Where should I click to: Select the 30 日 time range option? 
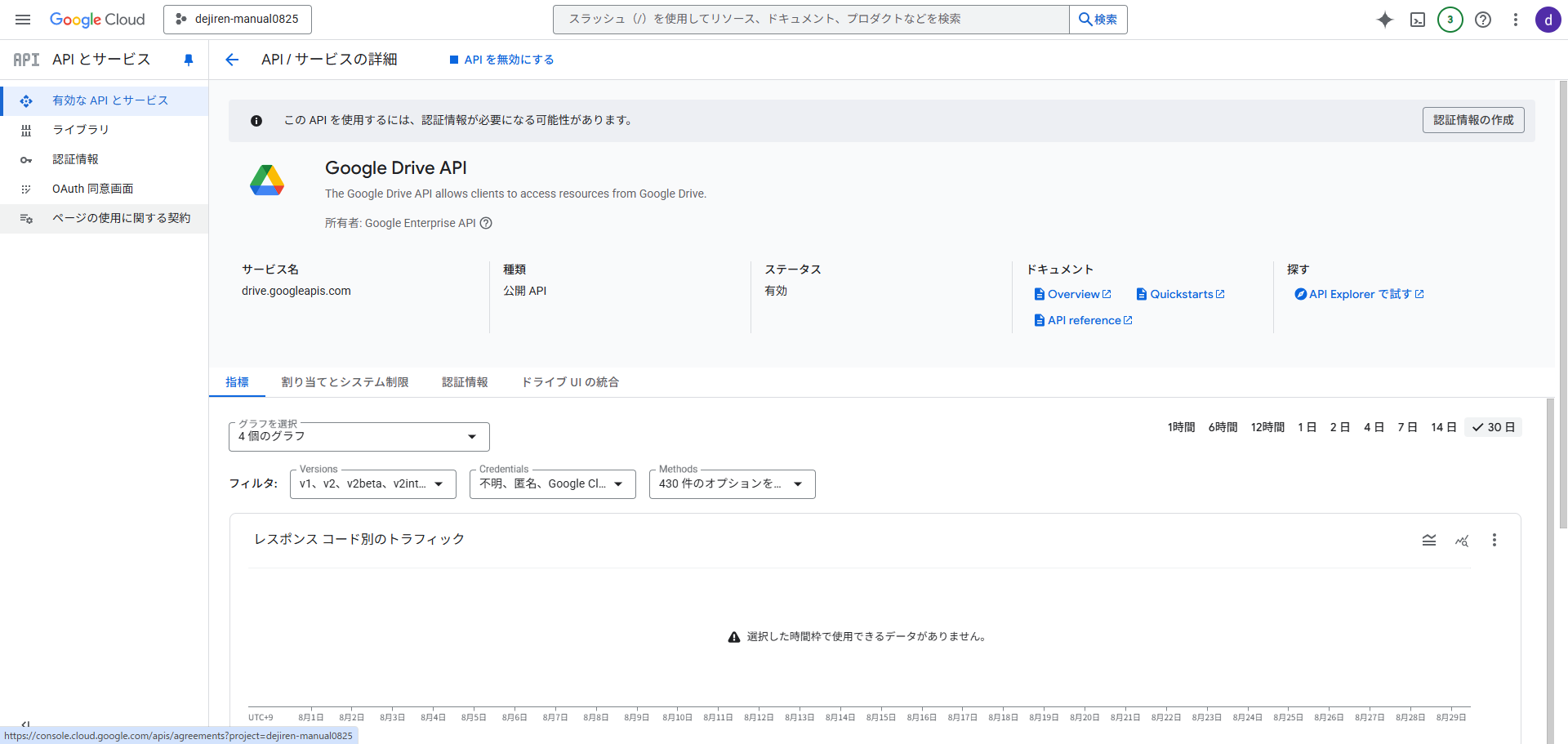(x=1493, y=427)
